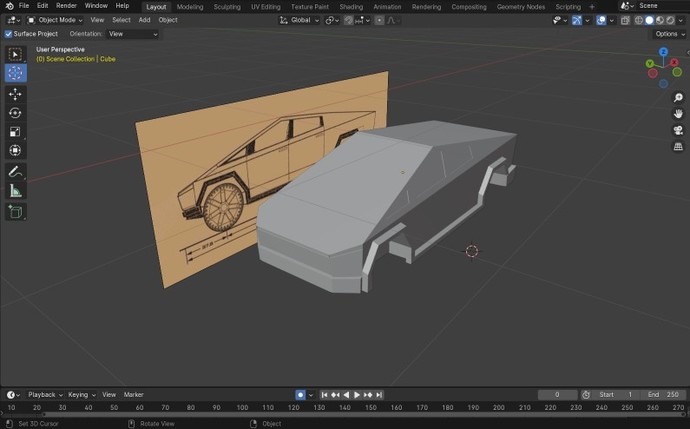Click the pan hand viewport icon
This screenshot has width=690, height=429.
pos(678,114)
